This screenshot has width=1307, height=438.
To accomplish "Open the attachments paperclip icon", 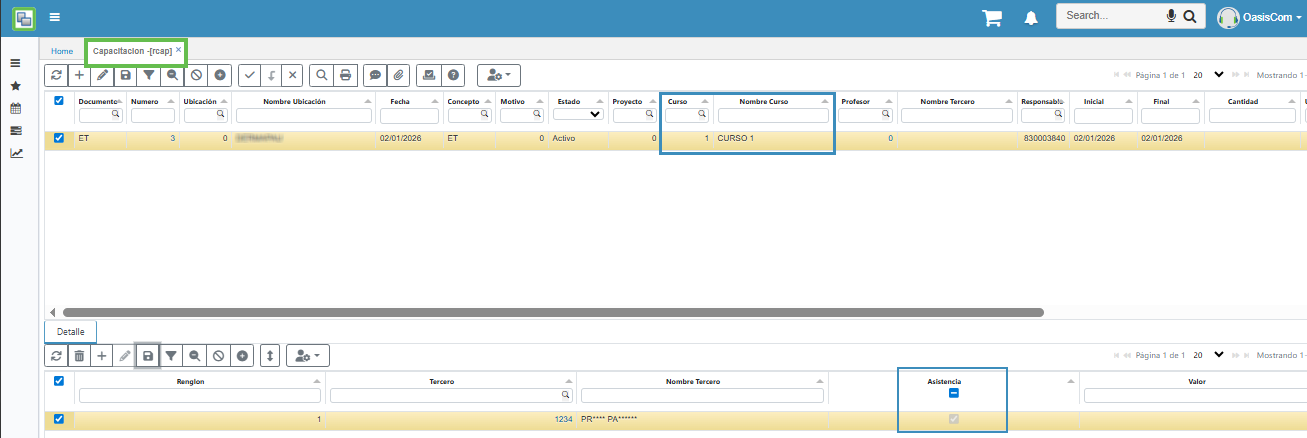I will pos(398,75).
